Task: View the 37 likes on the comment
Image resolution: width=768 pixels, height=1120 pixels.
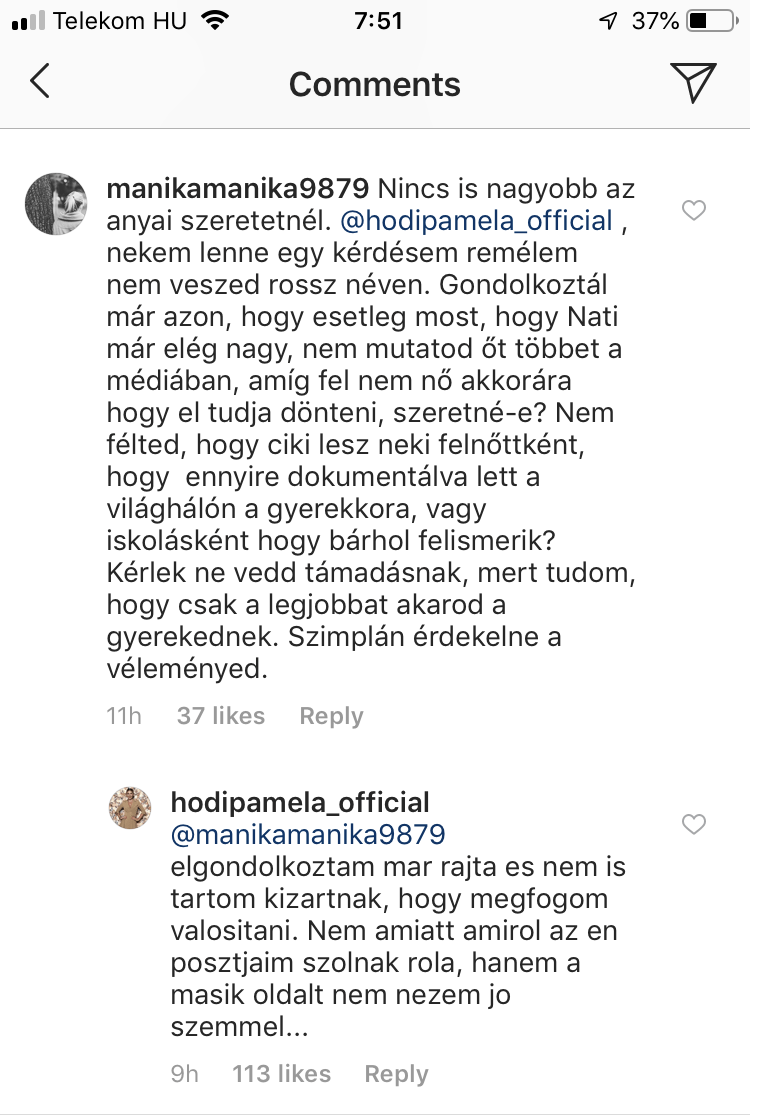Action: pos(221,716)
